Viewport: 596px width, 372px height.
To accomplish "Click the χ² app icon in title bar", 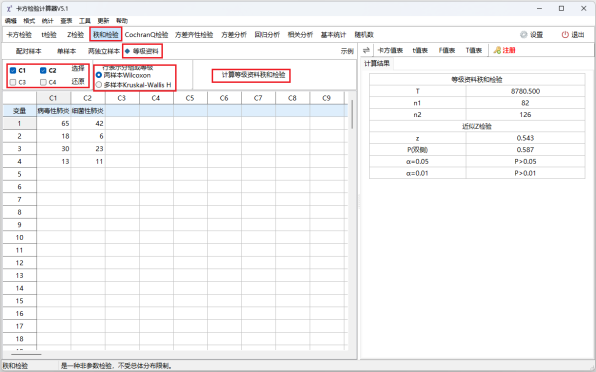I will pyautogui.click(x=9, y=8).
